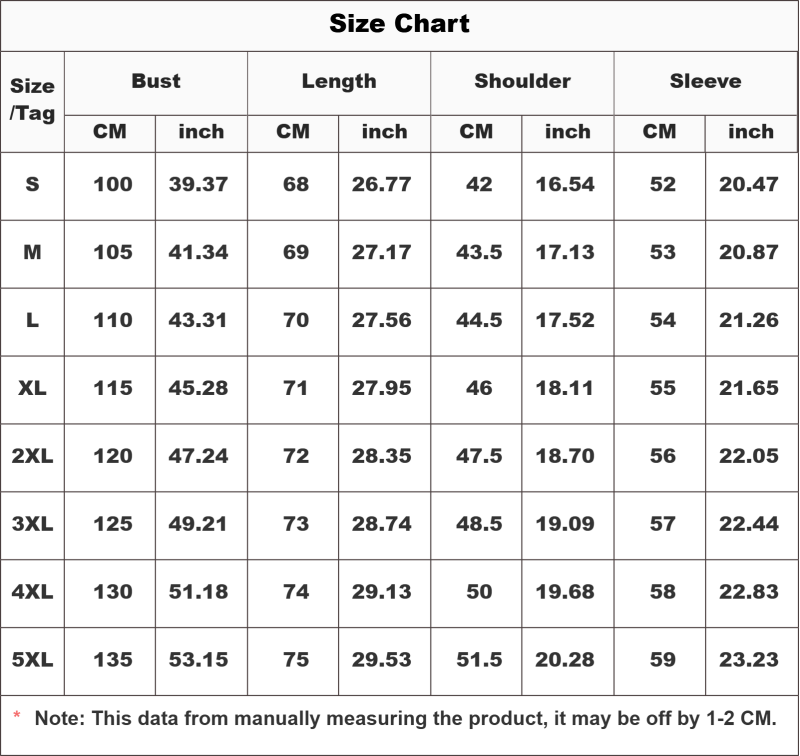Select the XL size row label
Image resolution: width=800 pixels, height=756 pixels.
[32, 388]
